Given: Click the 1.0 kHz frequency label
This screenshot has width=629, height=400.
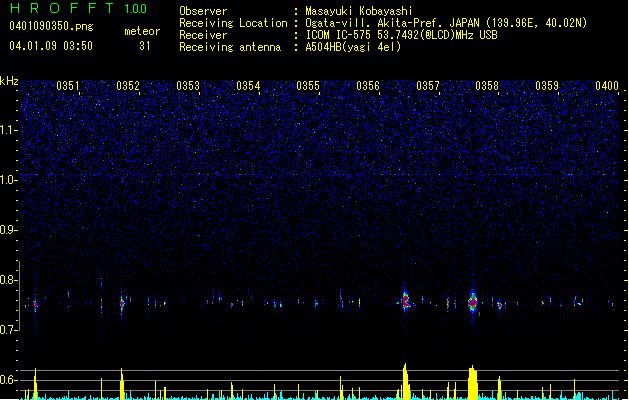Looking at the screenshot, I should click(x=8, y=180).
